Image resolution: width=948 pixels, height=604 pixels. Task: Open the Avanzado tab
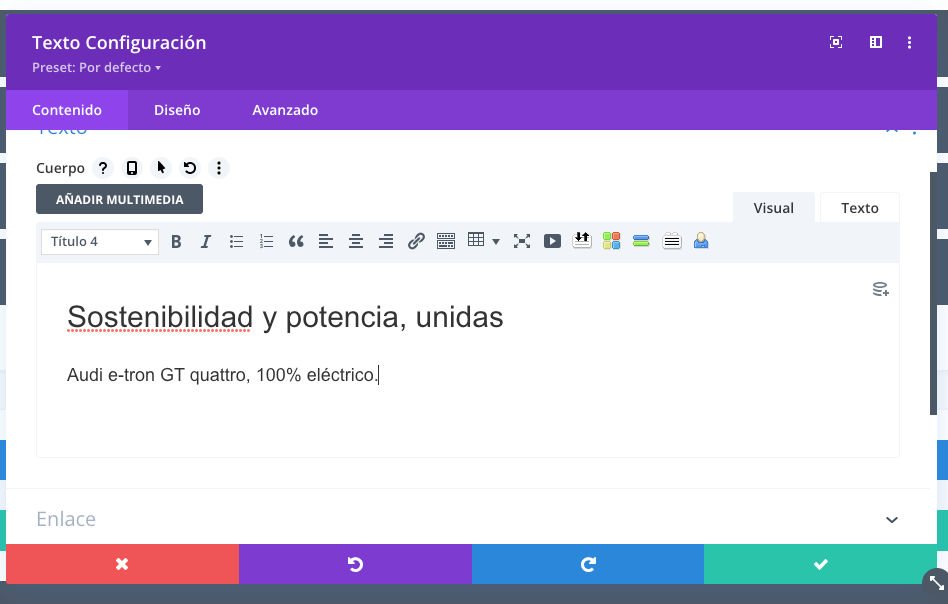point(285,110)
